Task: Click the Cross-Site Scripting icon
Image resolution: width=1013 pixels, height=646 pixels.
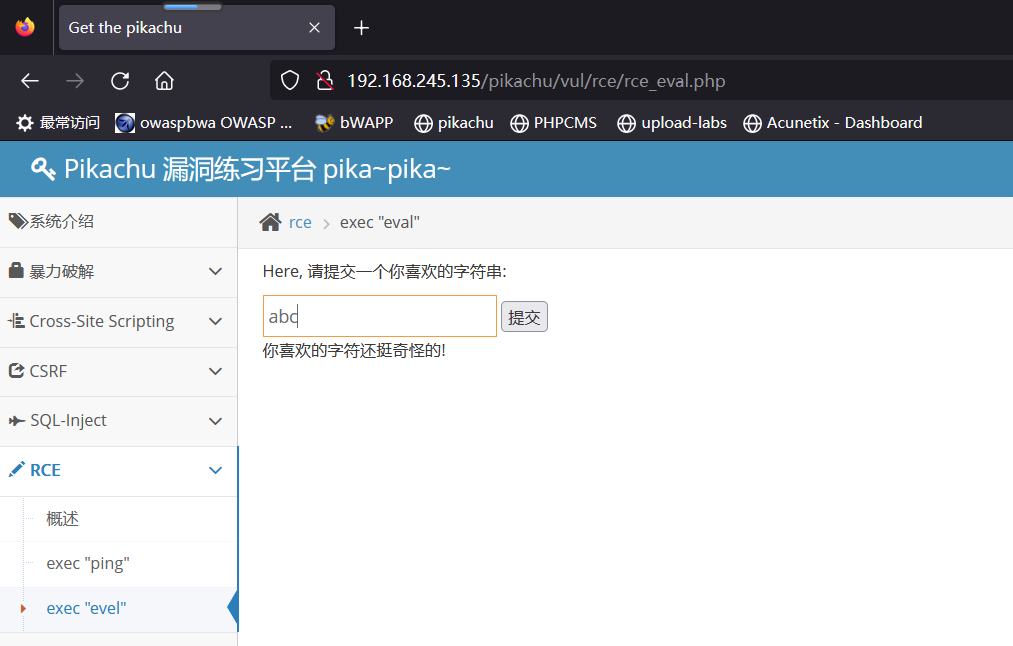Action: point(16,320)
